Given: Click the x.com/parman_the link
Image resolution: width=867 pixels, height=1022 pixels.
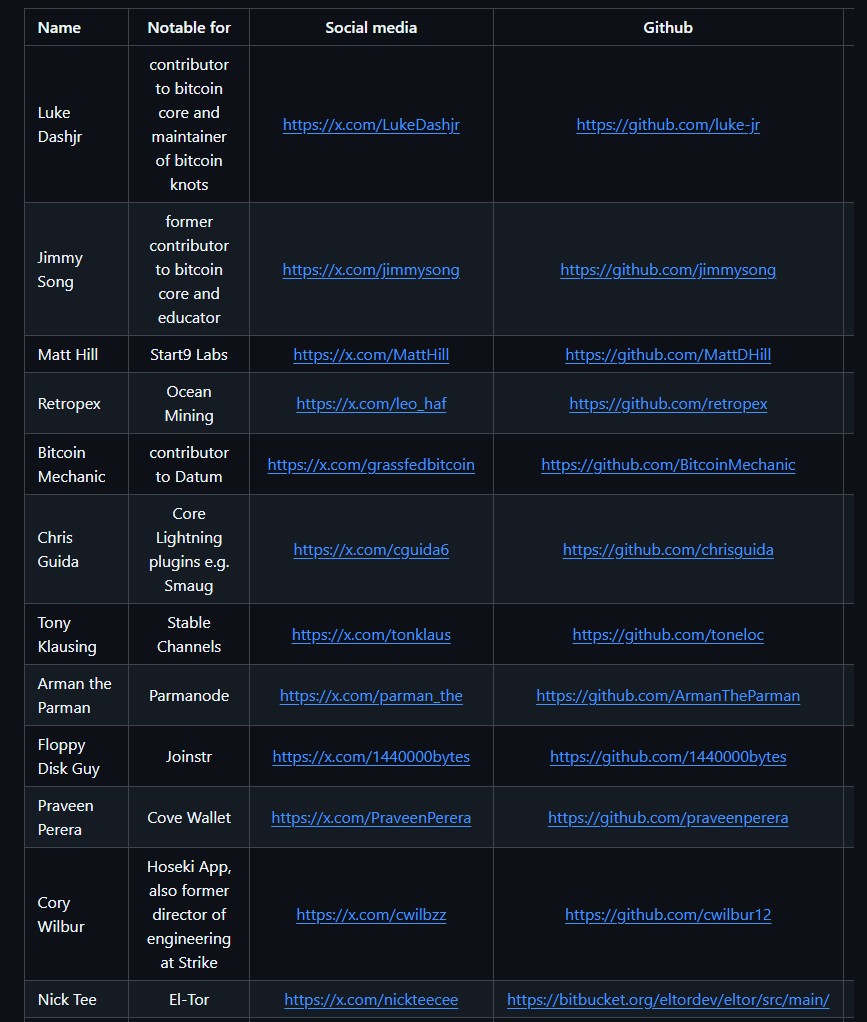Looking at the screenshot, I should click(371, 696).
